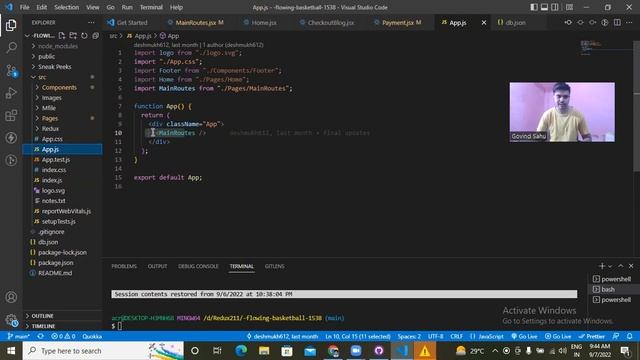Click New Folder icon in Explorer header
Image resolution: width=640 pixels, height=360 pixels.
[73, 36]
